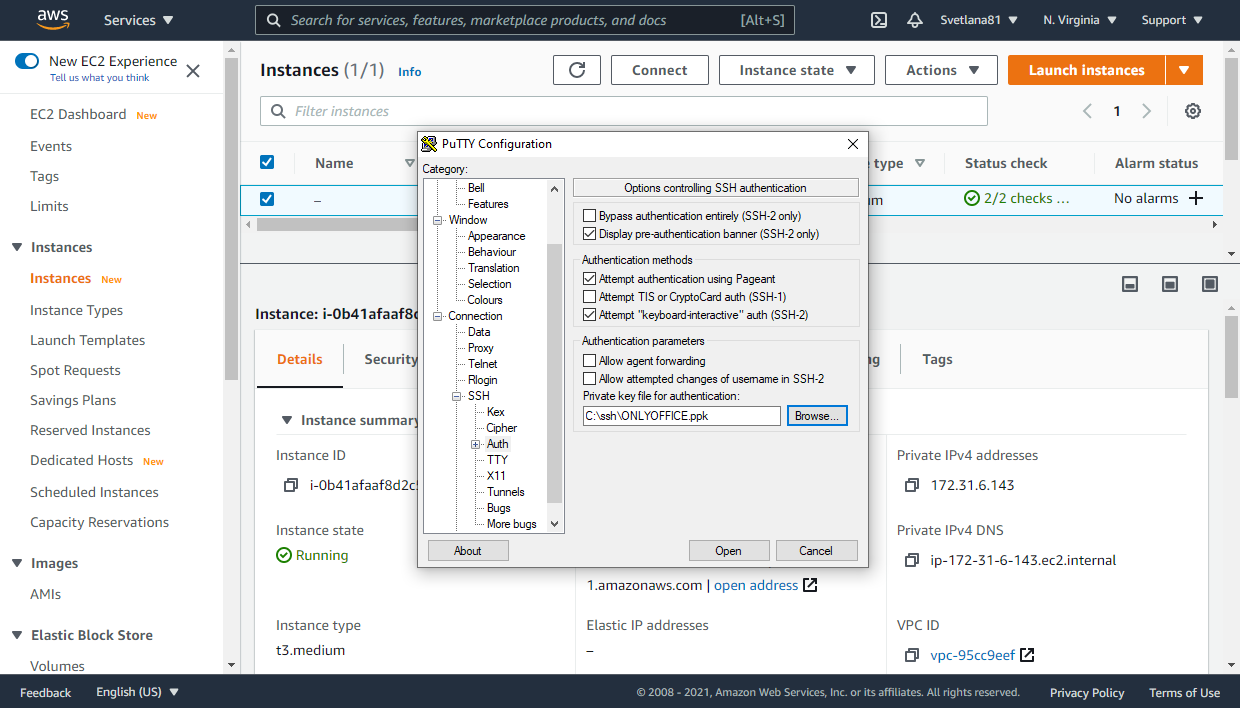The height and width of the screenshot is (708, 1240).
Task: Open the Support menu
Action: tap(1172, 20)
